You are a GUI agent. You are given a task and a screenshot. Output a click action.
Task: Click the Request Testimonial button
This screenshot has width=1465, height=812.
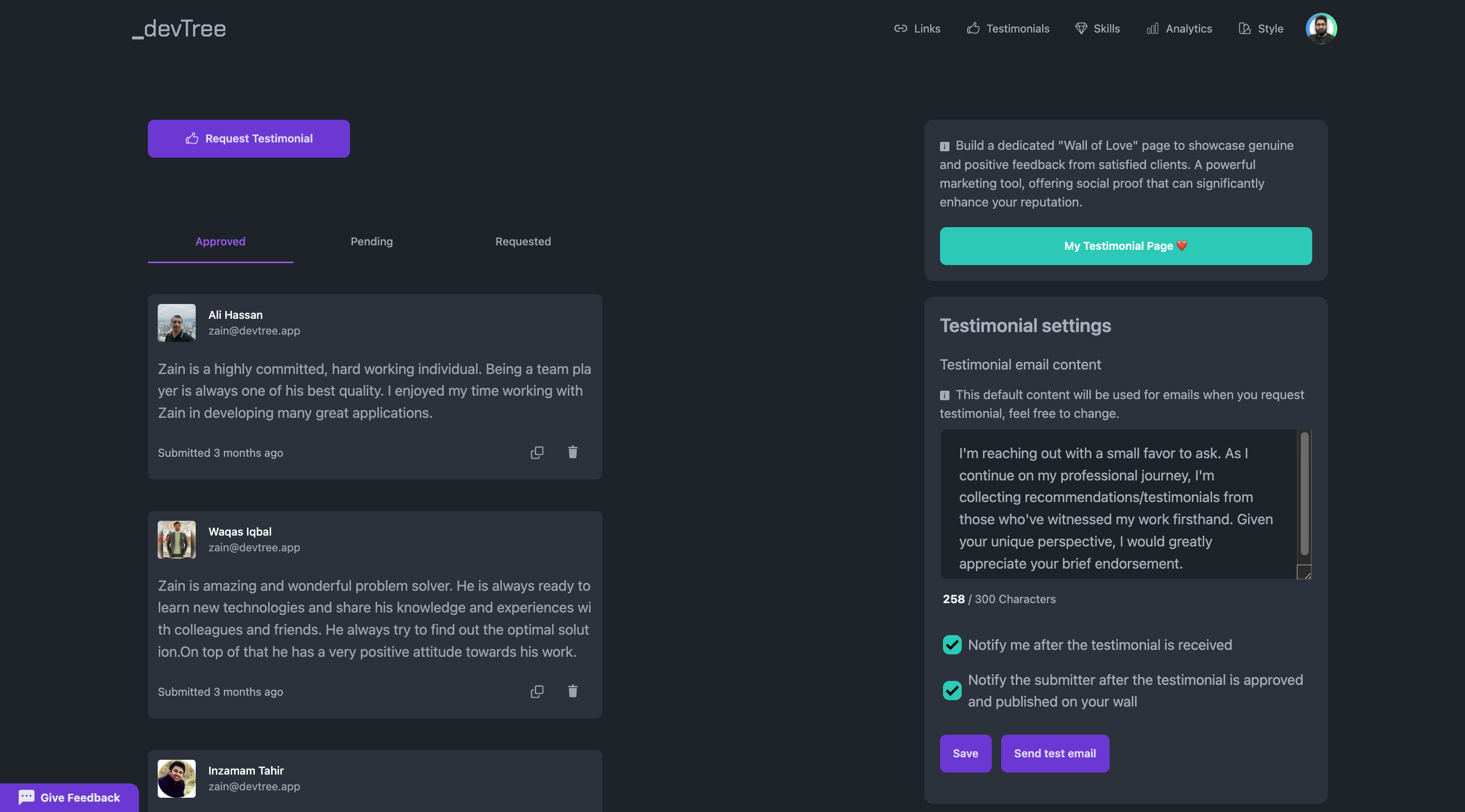point(248,138)
